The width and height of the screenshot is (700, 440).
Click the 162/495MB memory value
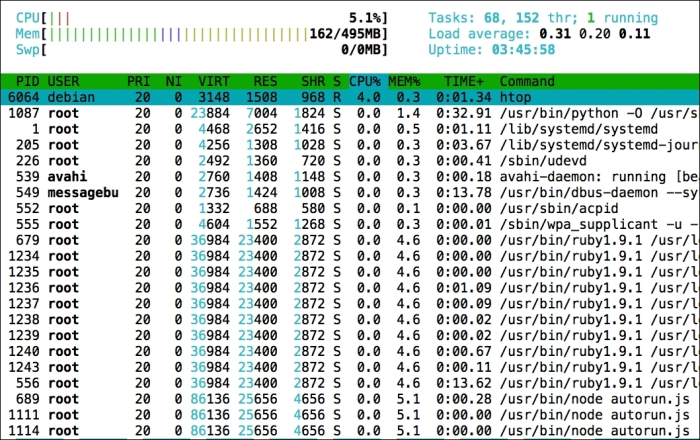pos(345,34)
